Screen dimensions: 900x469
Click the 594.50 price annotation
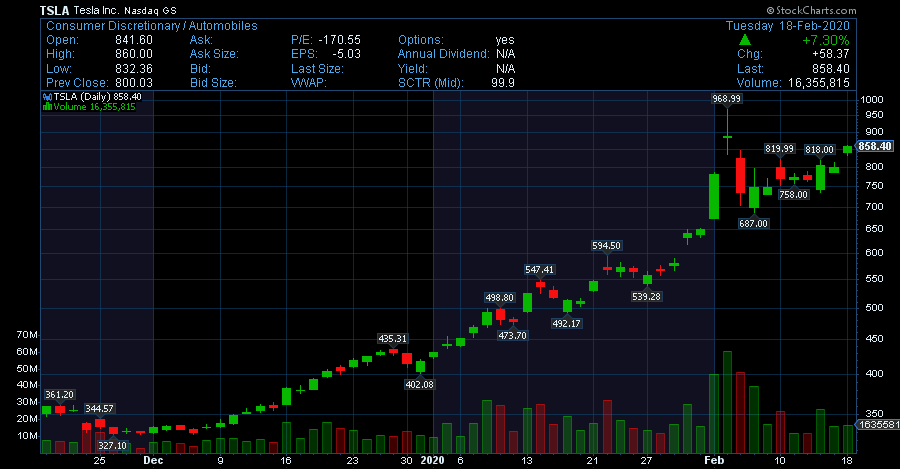point(606,246)
